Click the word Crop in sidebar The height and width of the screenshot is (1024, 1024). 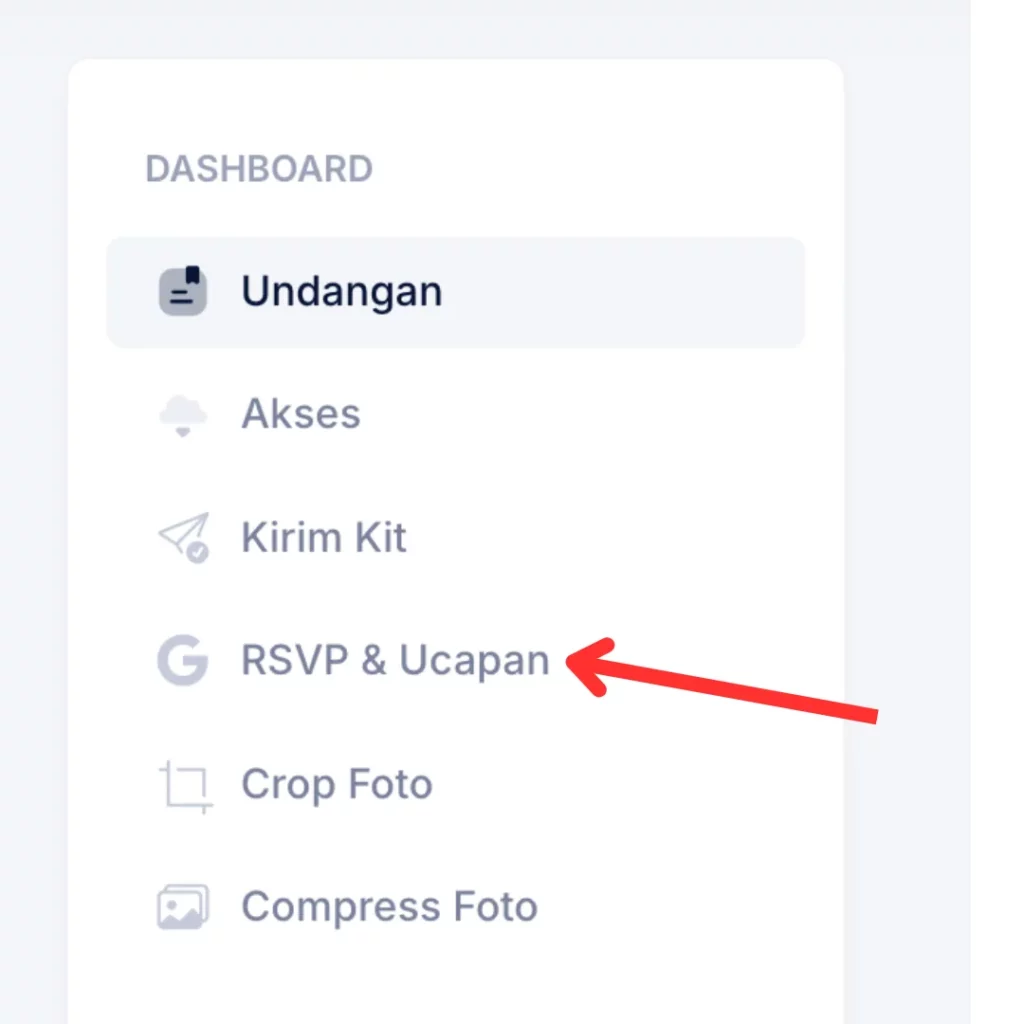click(x=288, y=785)
